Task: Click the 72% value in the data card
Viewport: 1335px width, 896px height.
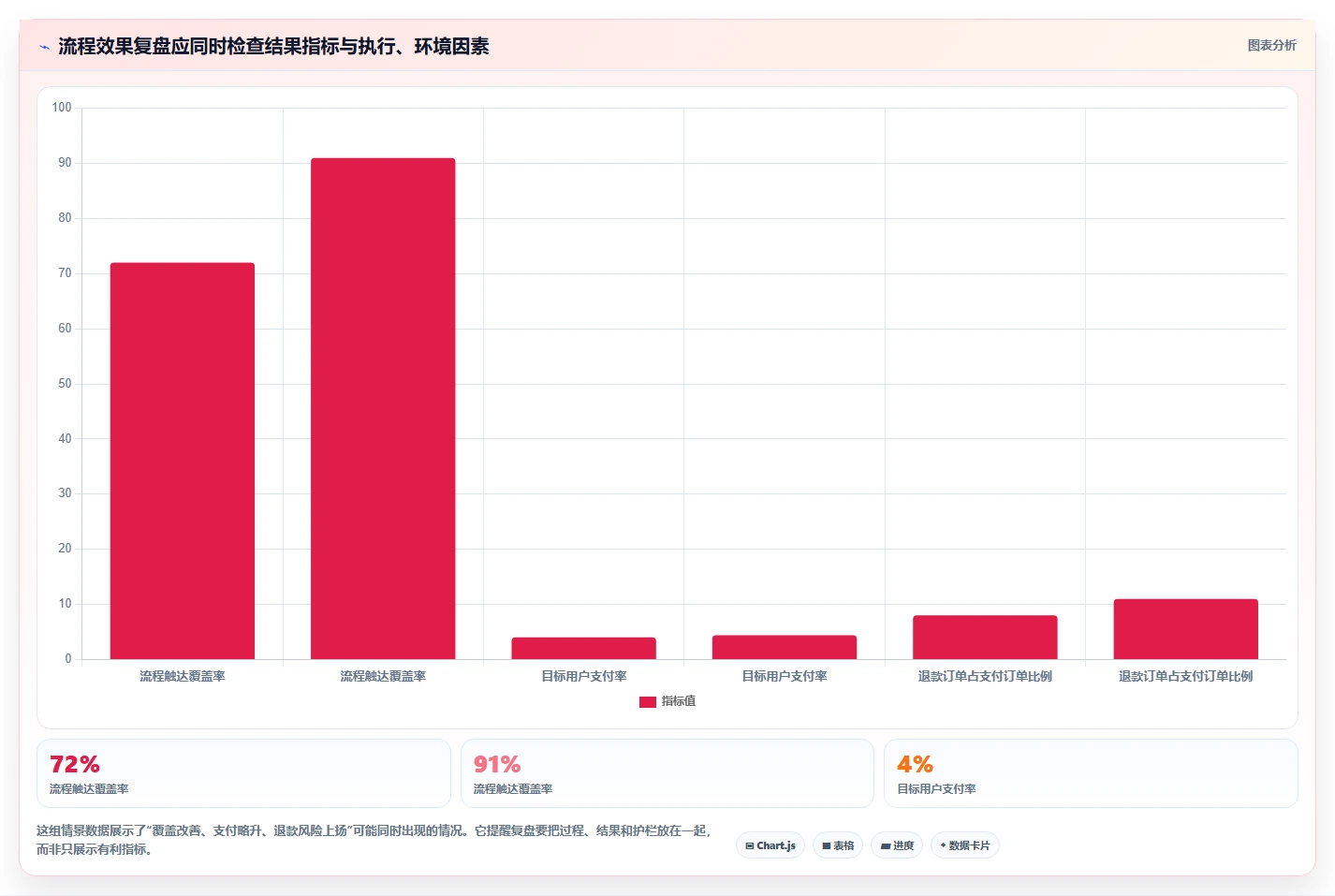Action: coord(75,765)
